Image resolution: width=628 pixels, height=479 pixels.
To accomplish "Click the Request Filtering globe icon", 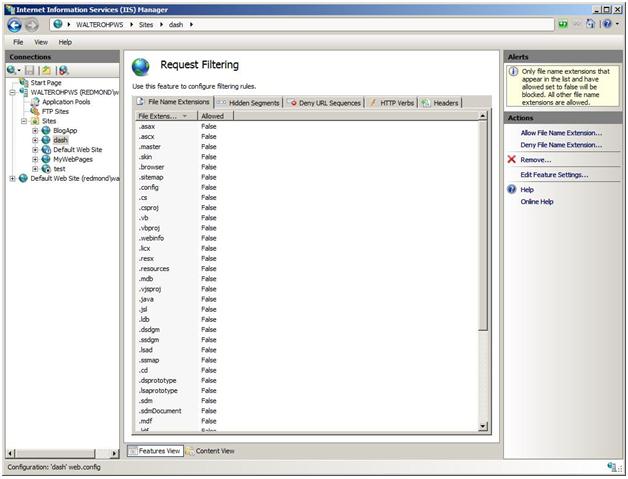I will pyautogui.click(x=141, y=66).
